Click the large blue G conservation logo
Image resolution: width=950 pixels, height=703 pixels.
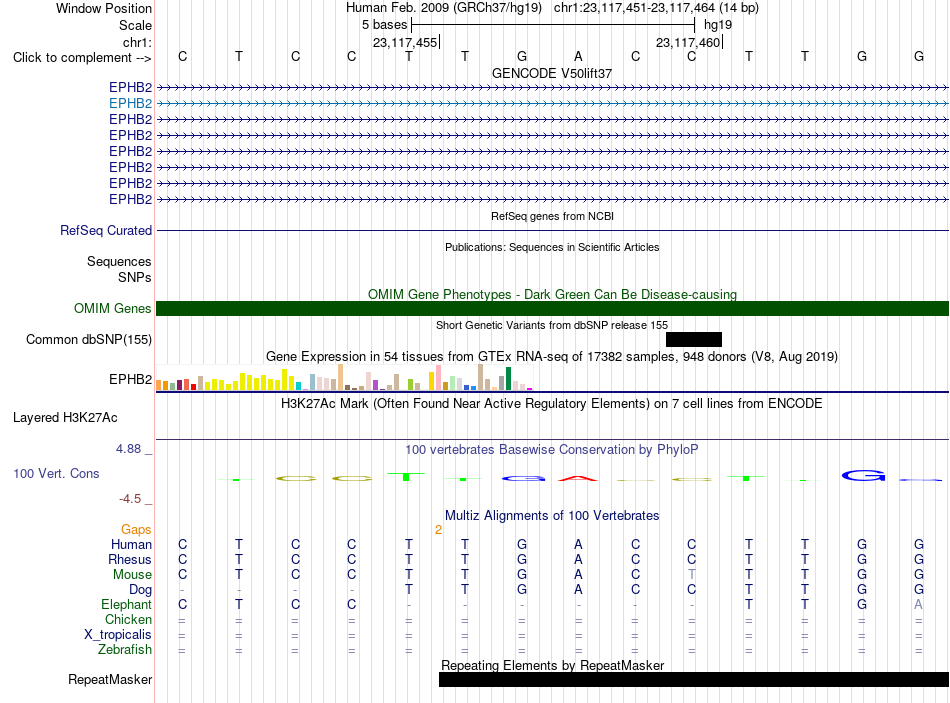[x=863, y=476]
